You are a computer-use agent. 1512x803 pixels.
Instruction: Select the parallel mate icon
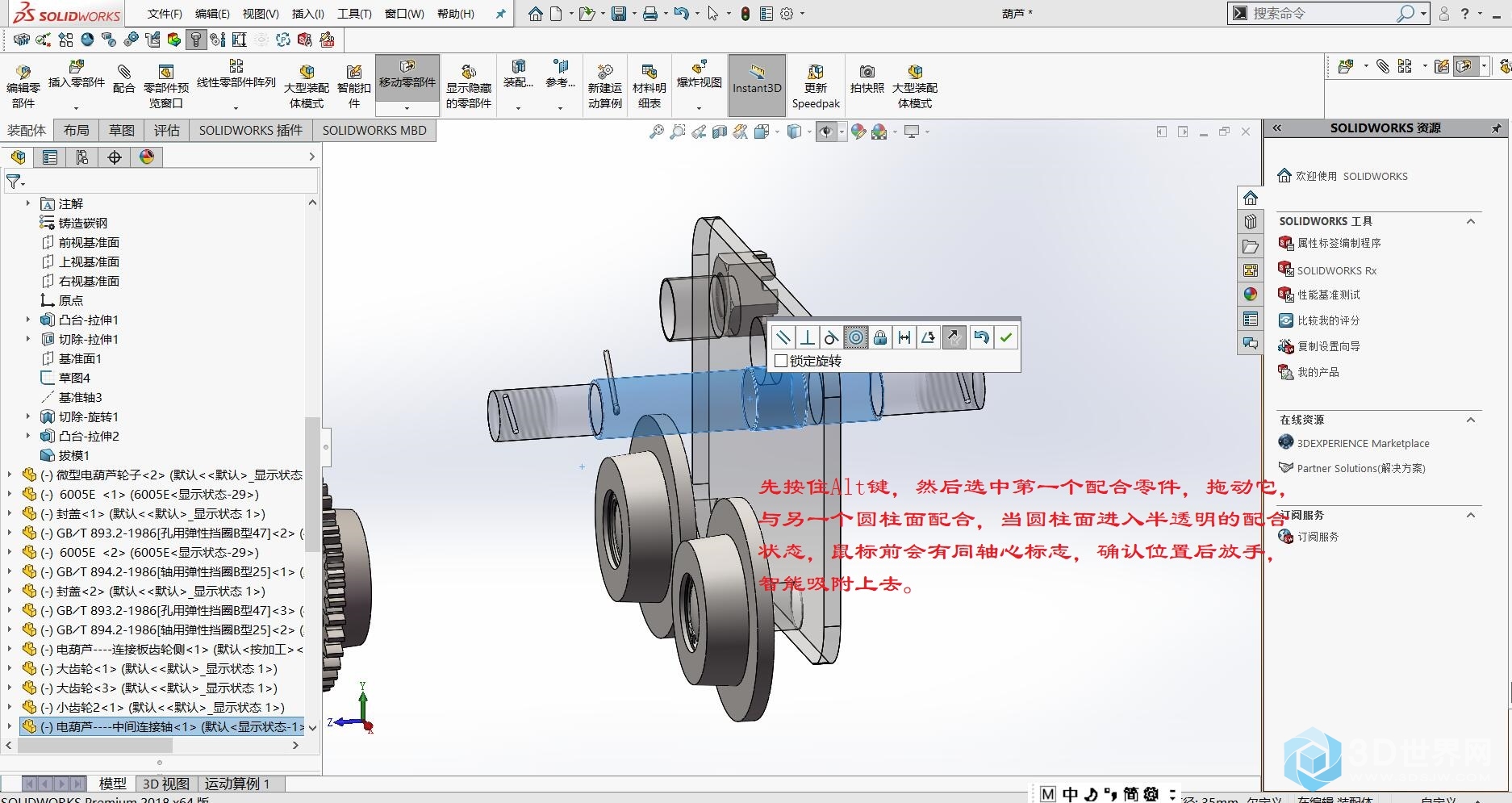(x=783, y=337)
